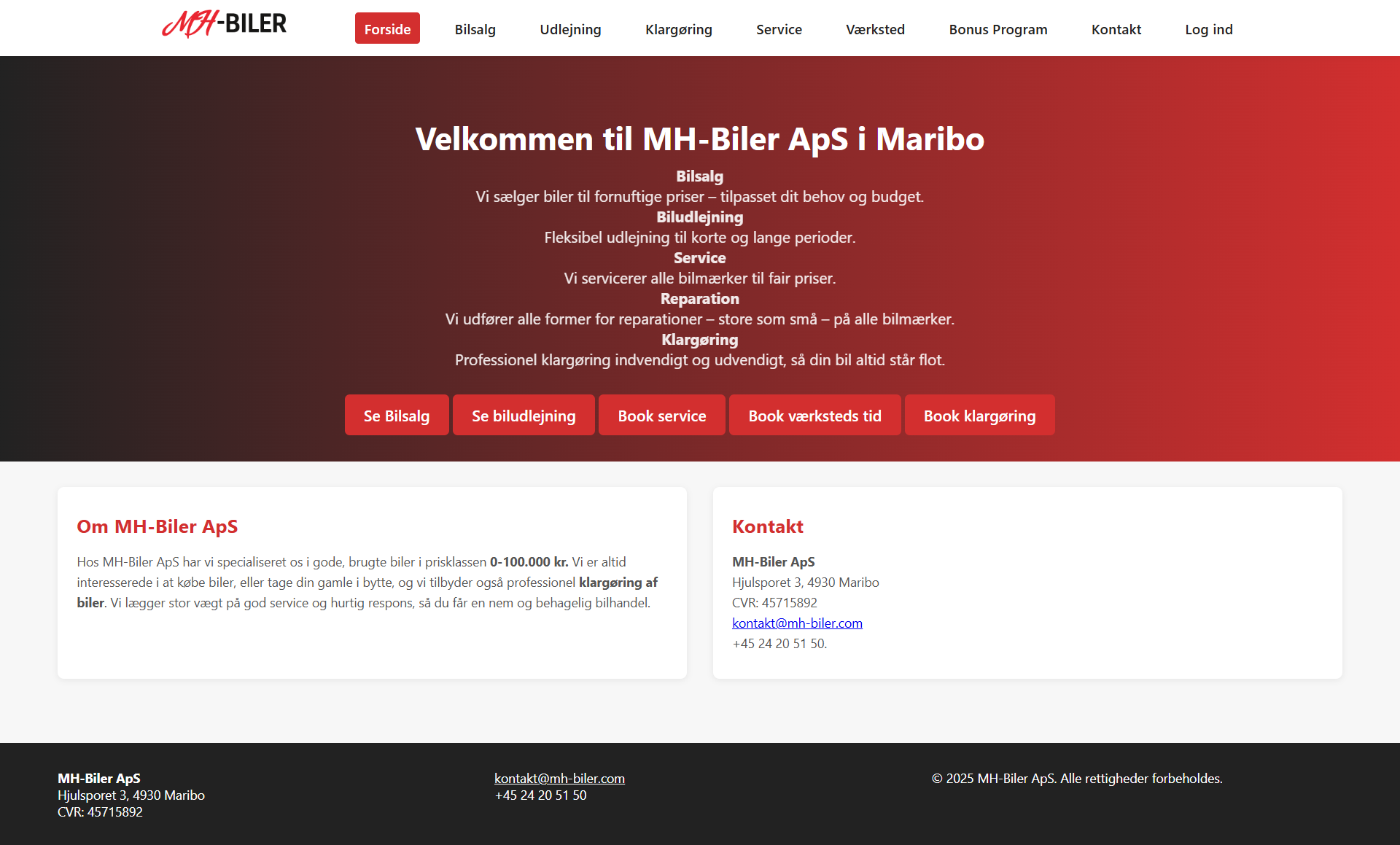Click the Om MH-Biler ApS heading
This screenshot has height=845, width=1400.
tap(157, 526)
